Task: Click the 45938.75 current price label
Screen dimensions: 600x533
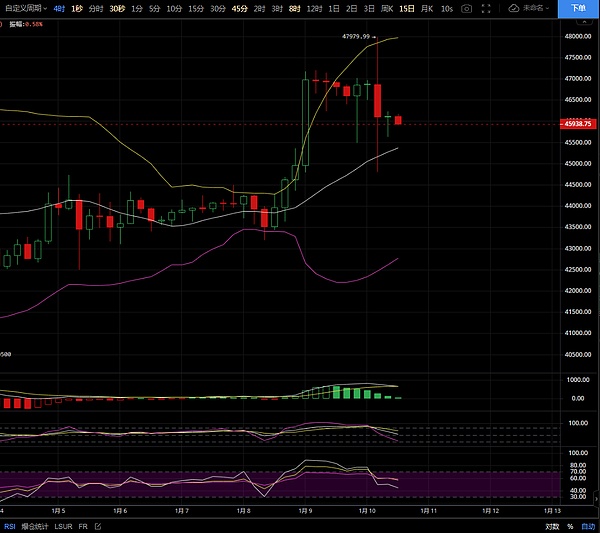Action: (x=578, y=124)
